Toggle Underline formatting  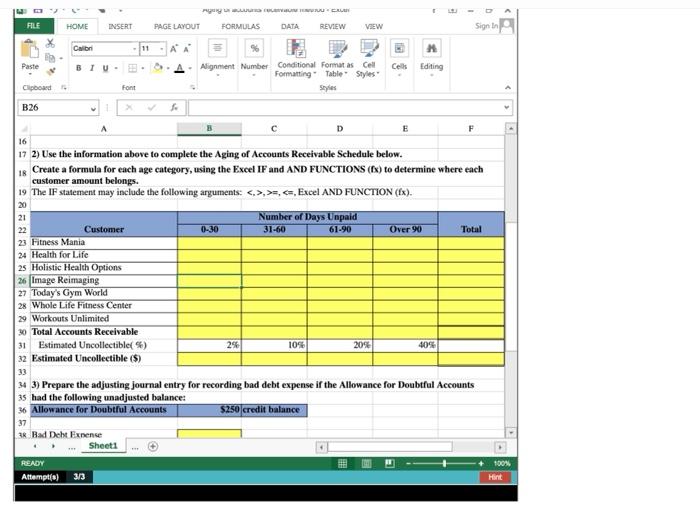[105, 68]
